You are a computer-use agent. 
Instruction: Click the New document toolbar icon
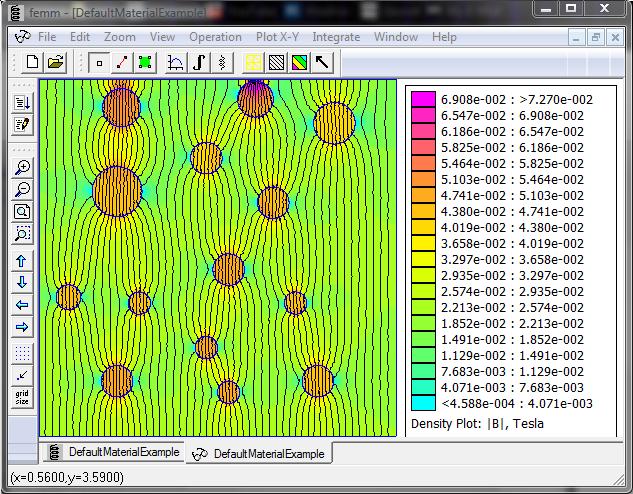tap(32, 63)
